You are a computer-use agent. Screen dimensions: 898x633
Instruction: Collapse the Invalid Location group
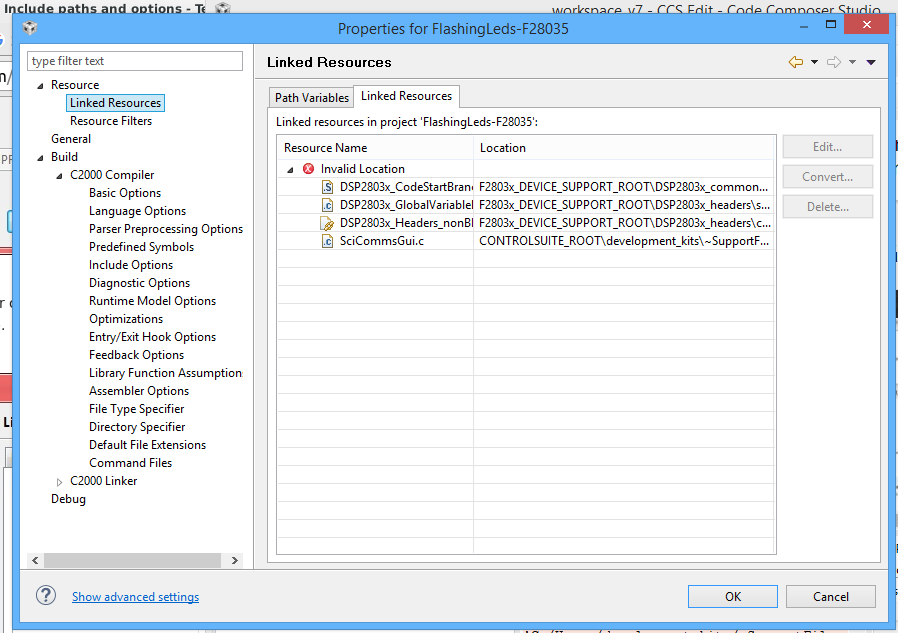click(290, 170)
